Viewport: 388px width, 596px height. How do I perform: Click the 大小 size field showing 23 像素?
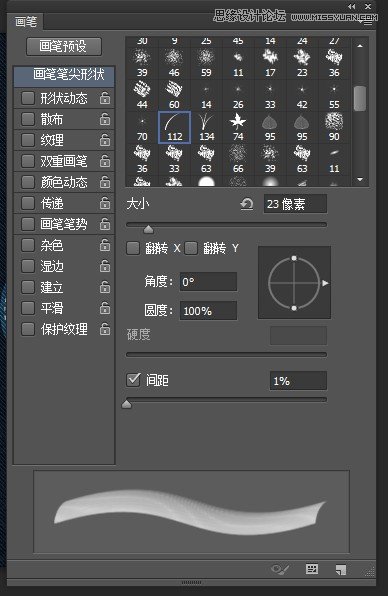(295, 204)
